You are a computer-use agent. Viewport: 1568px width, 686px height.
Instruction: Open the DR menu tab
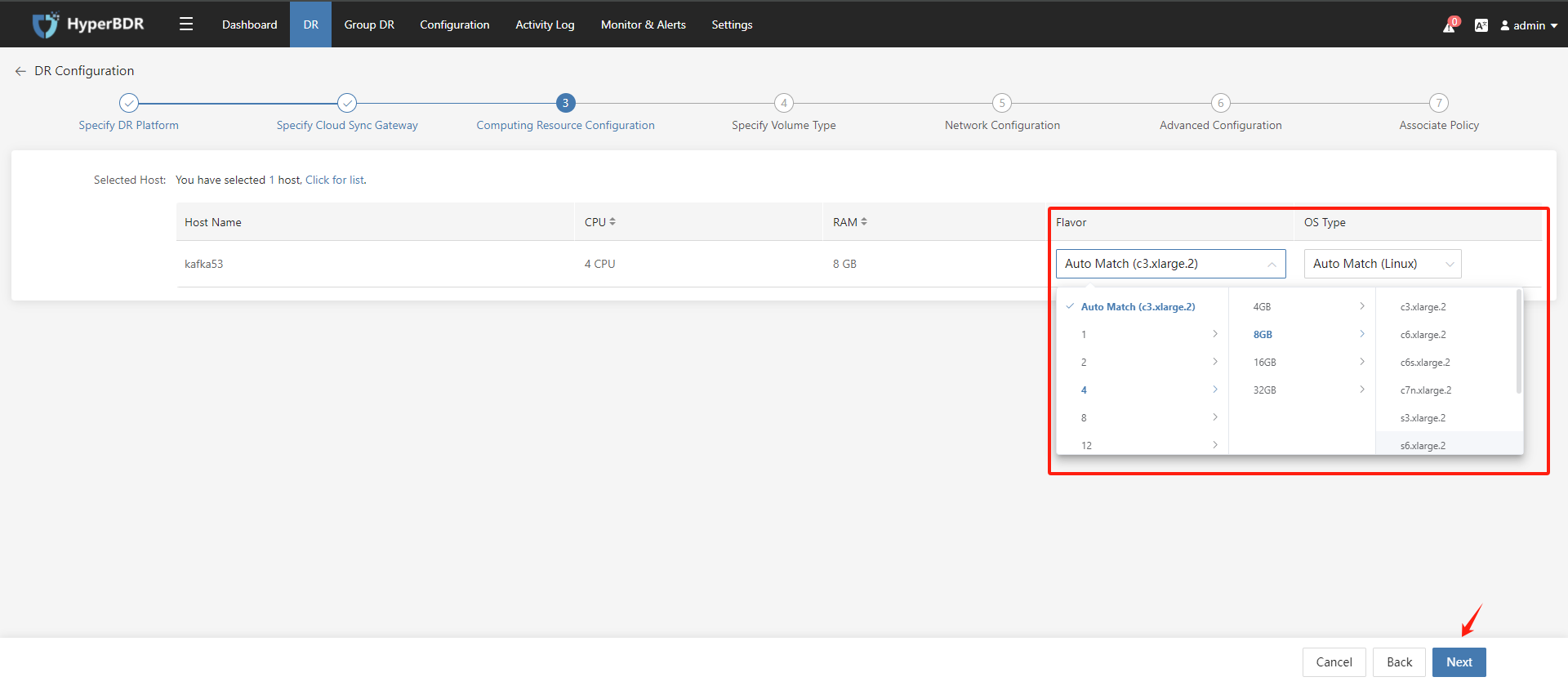click(x=311, y=24)
